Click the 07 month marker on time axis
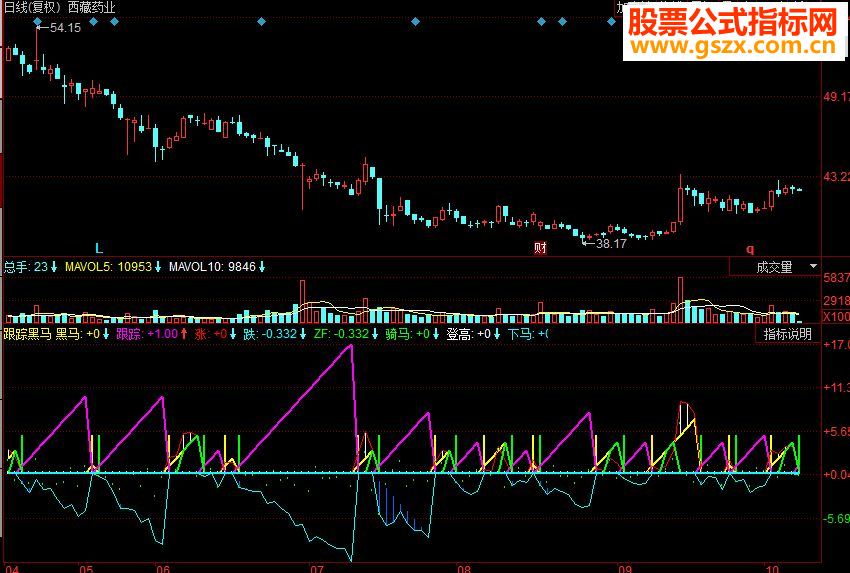 (x=319, y=566)
